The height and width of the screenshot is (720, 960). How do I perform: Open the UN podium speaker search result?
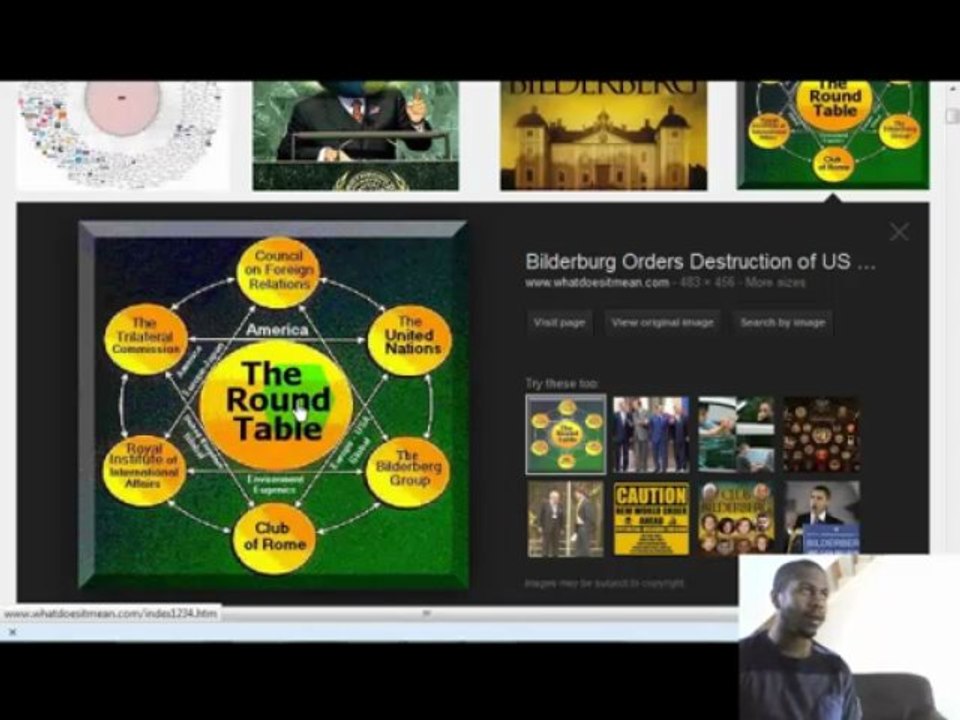click(355, 135)
